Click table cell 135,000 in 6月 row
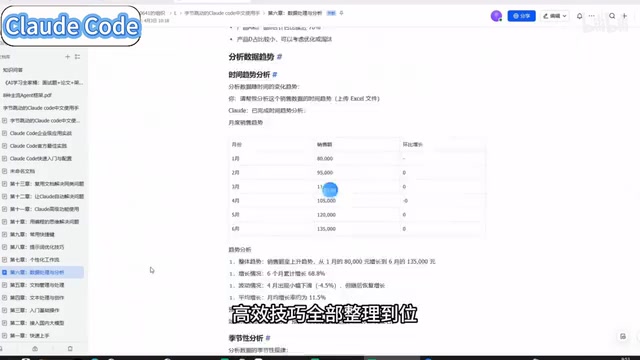 [327, 229]
